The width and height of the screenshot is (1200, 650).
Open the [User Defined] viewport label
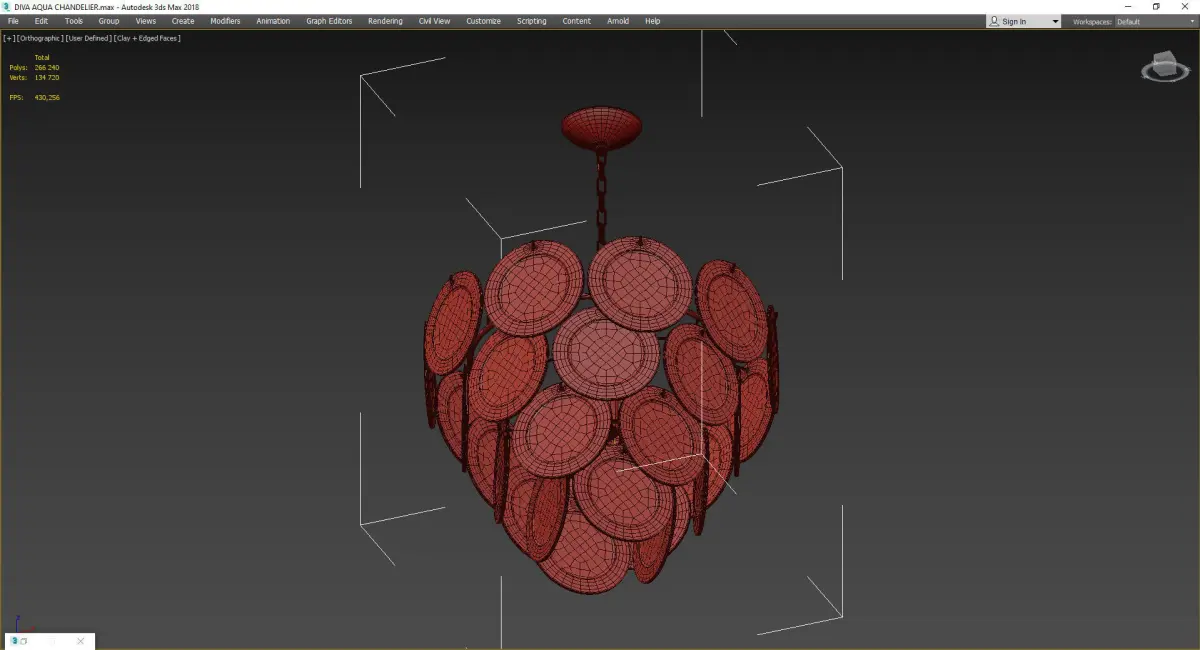[x=89, y=38]
